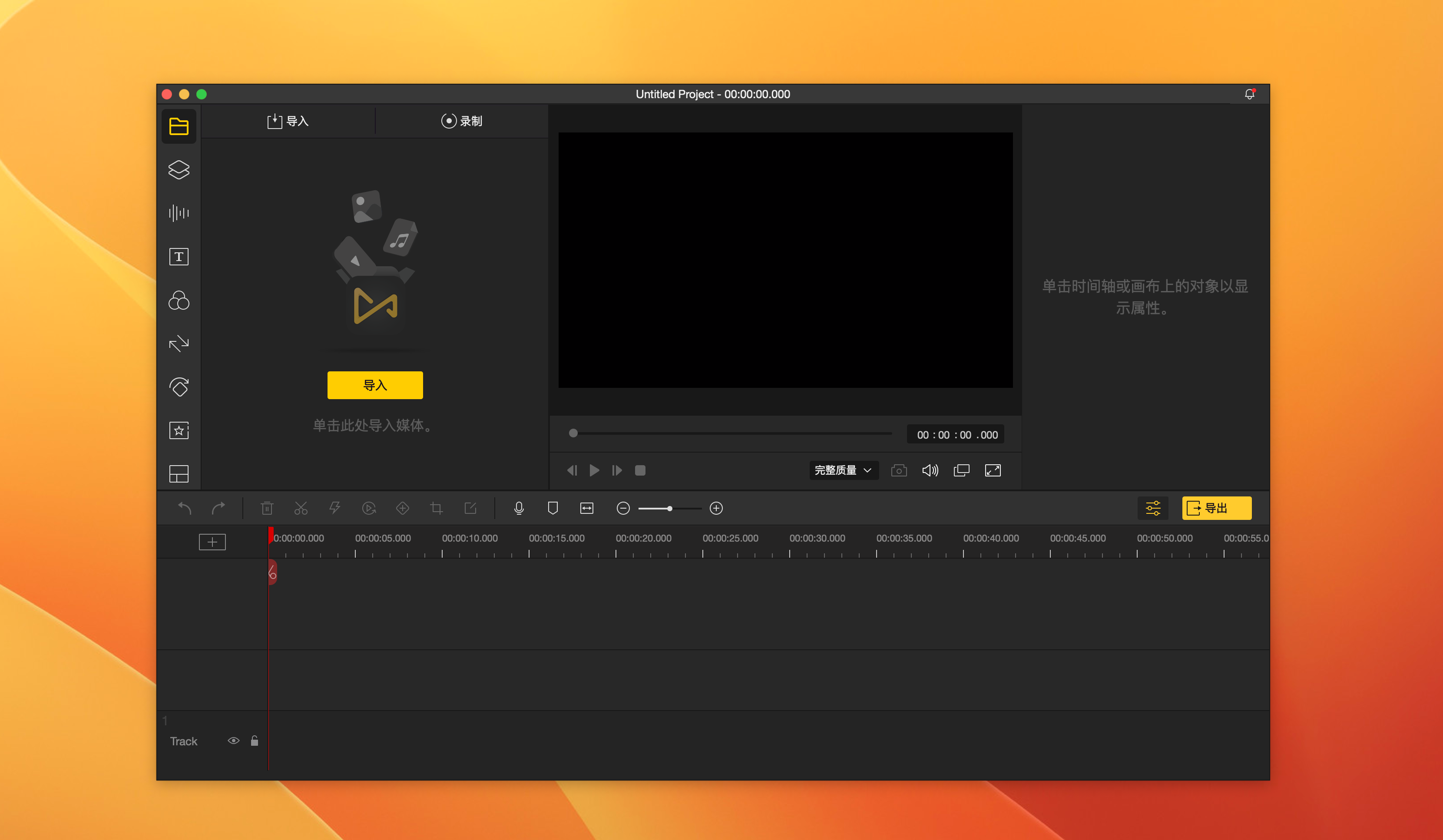
Task: Open the Text titles sidebar panel
Action: coord(179,257)
